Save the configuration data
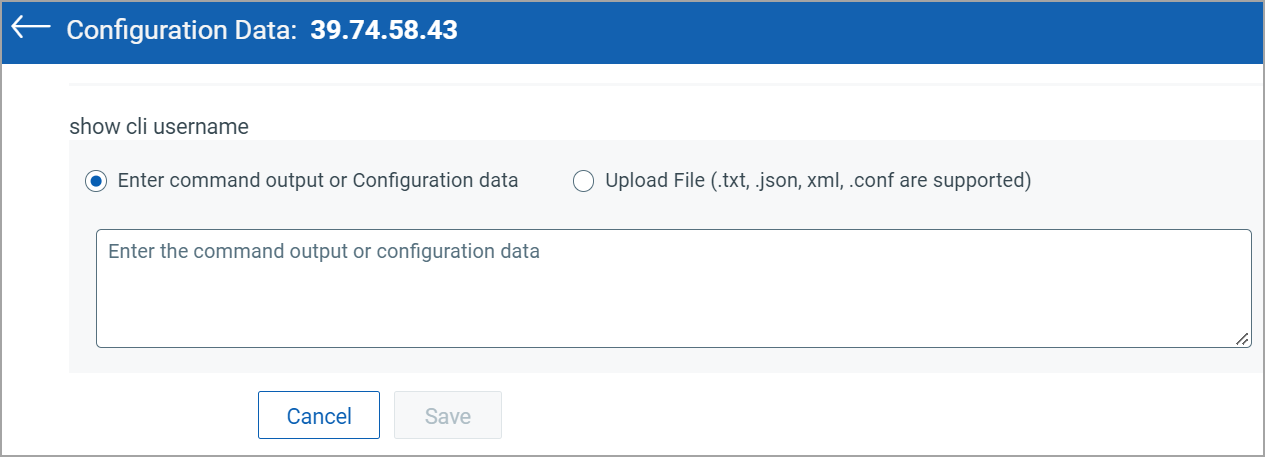 point(448,415)
